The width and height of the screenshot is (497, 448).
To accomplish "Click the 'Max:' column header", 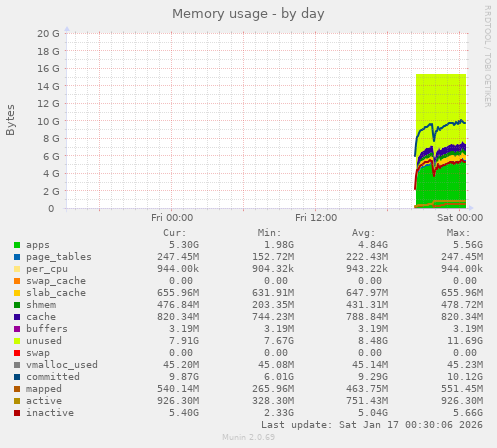I will point(458,233).
